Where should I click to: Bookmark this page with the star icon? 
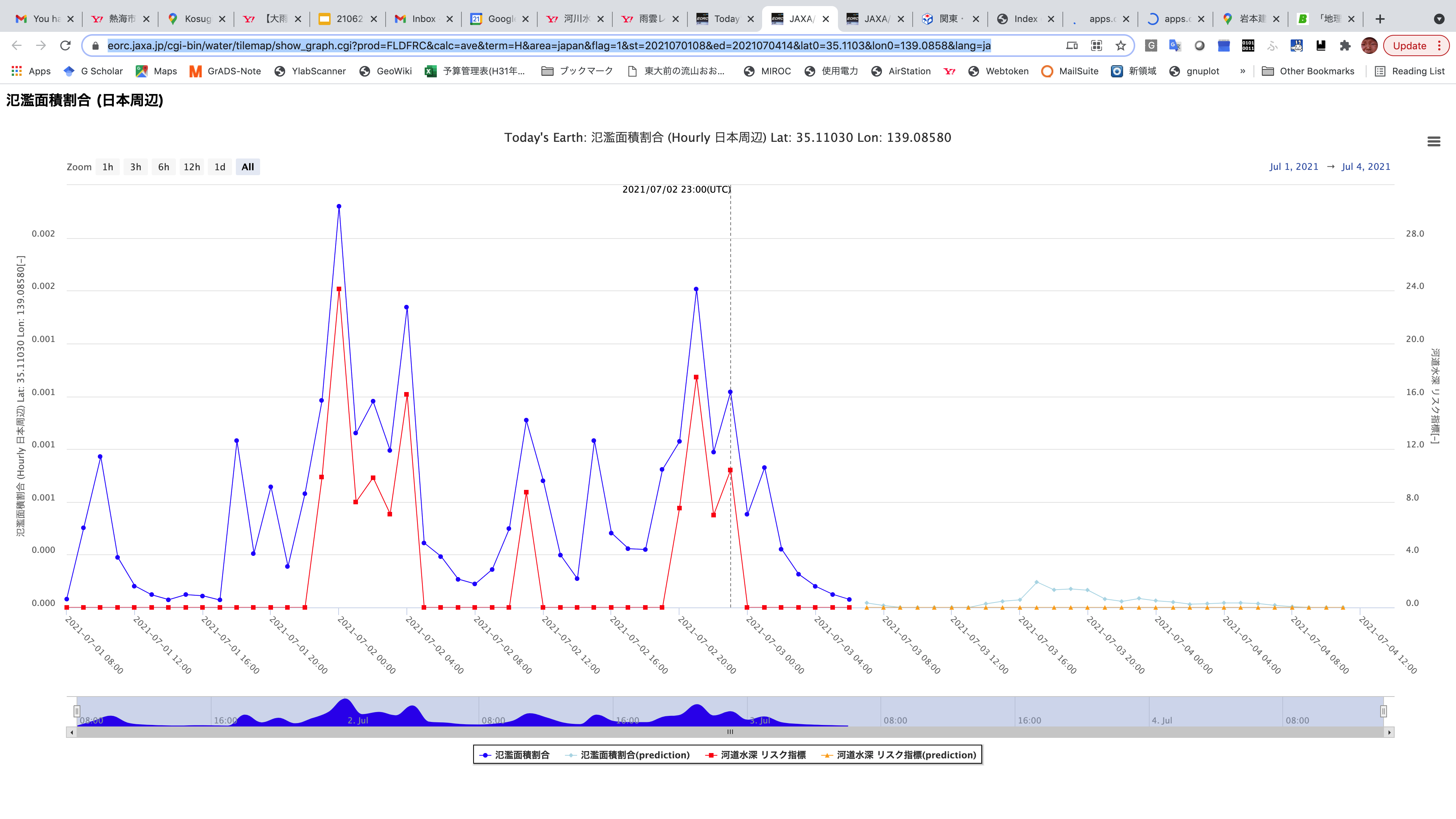[x=1120, y=46]
